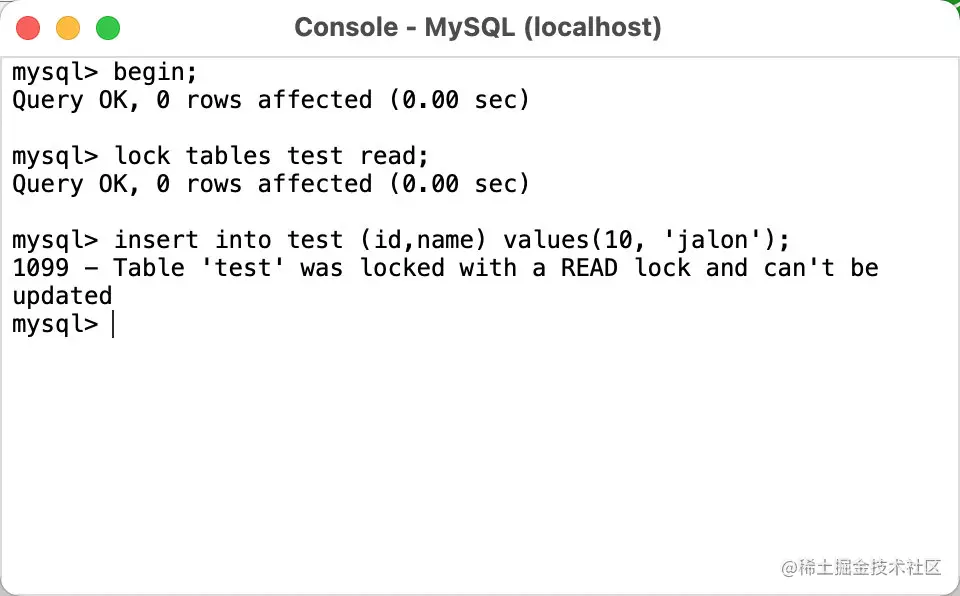This screenshot has width=960, height=596.
Task: Click the "(id,name)" column list
Action: point(424,240)
